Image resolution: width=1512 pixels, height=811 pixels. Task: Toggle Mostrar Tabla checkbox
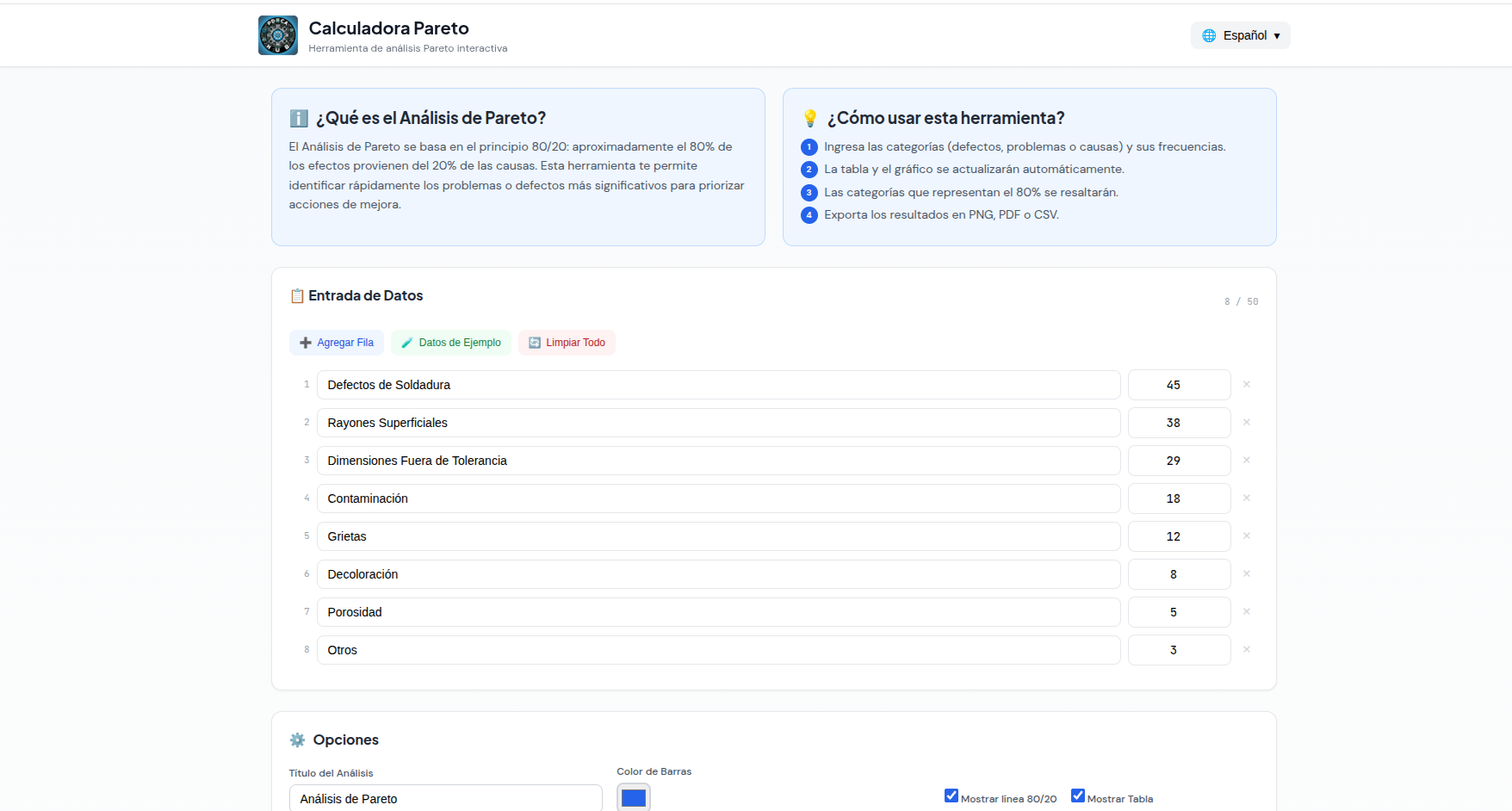[x=1078, y=796]
